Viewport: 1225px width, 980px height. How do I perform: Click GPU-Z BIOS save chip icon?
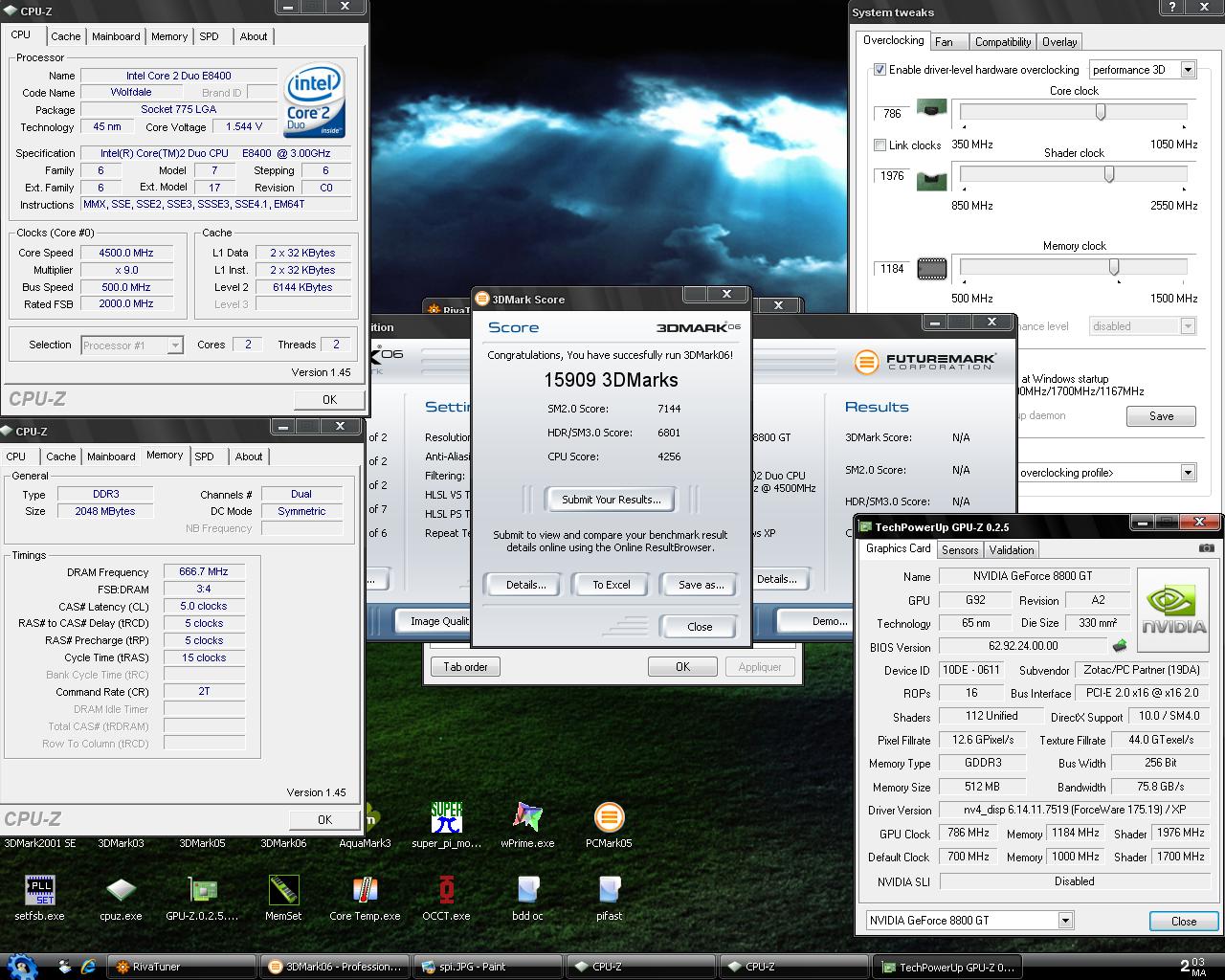[1119, 647]
